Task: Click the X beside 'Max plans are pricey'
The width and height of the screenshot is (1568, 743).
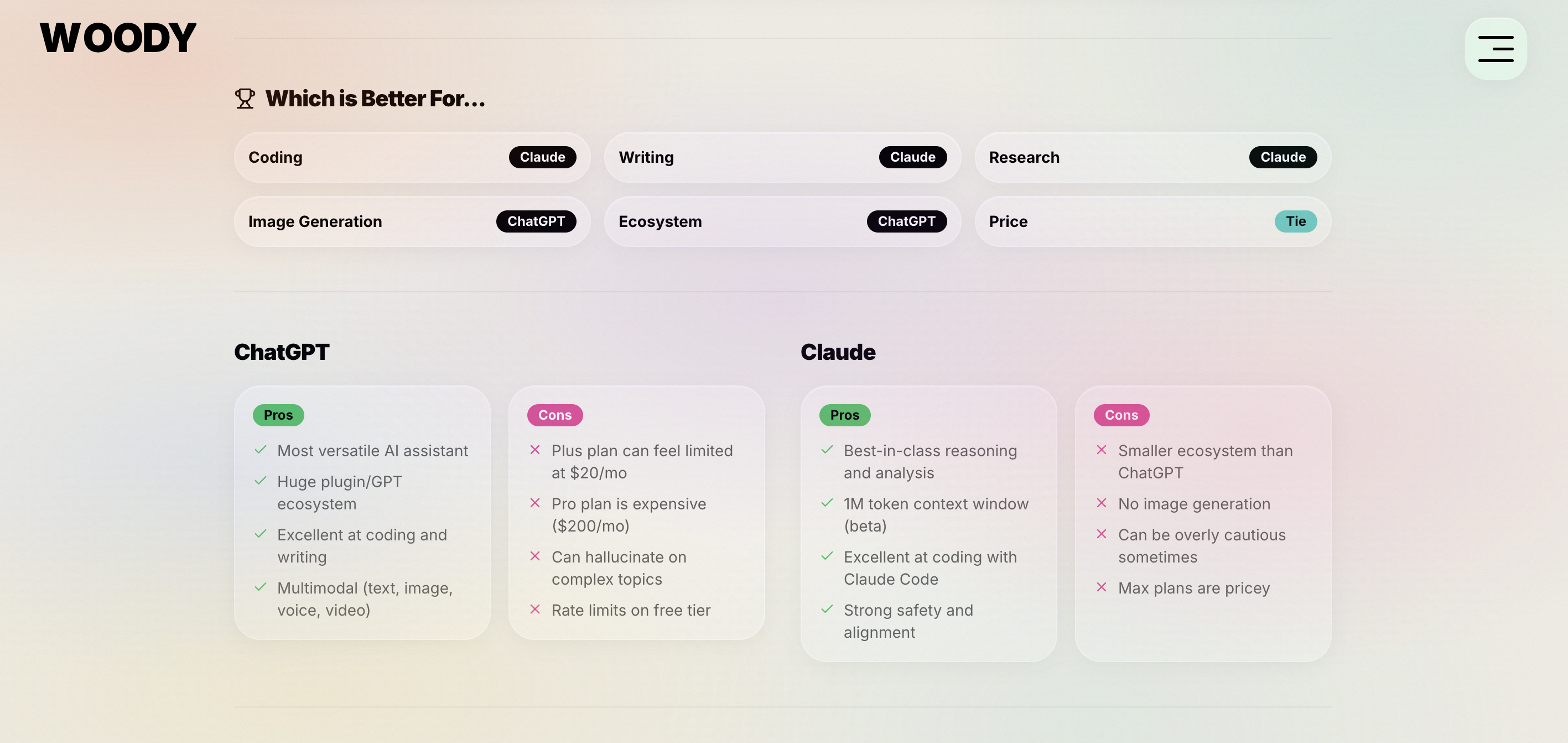Action: tap(1102, 587)
